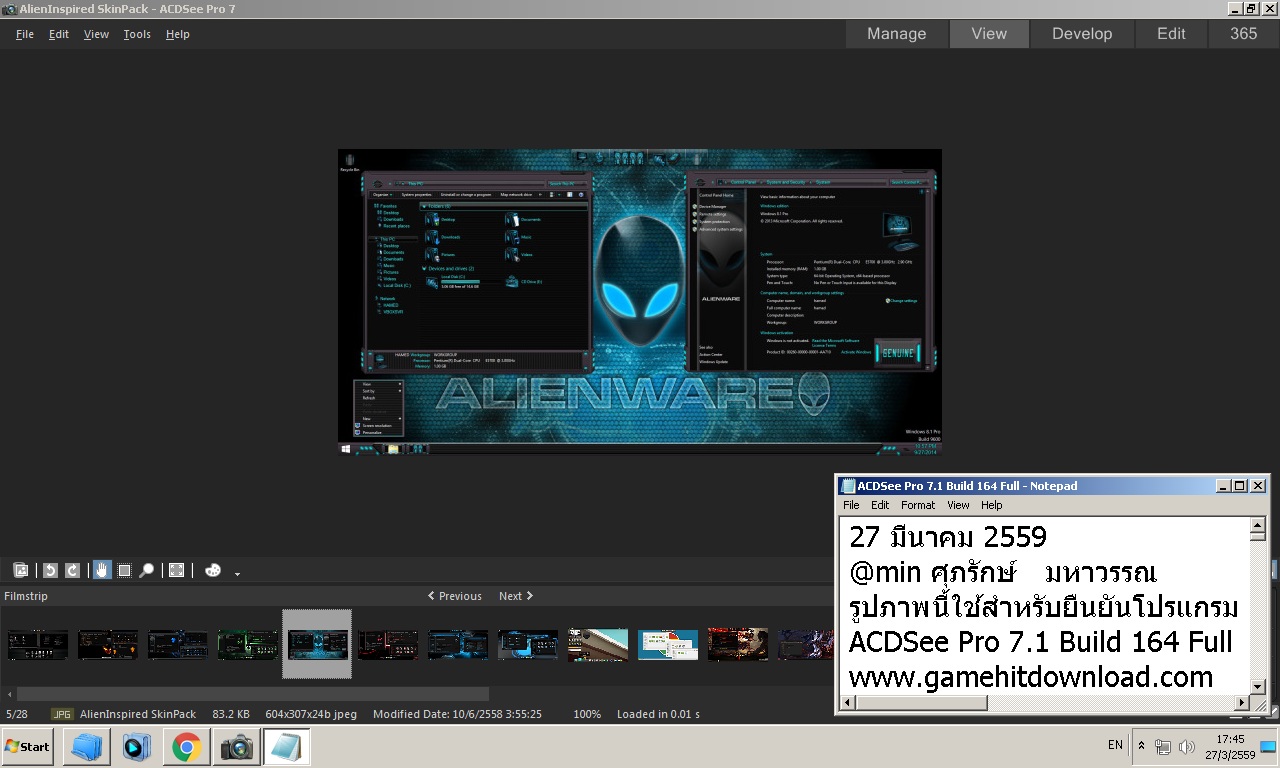
Task: Launch Google Chrome from taskbar
Action: (x=186, y=747)
